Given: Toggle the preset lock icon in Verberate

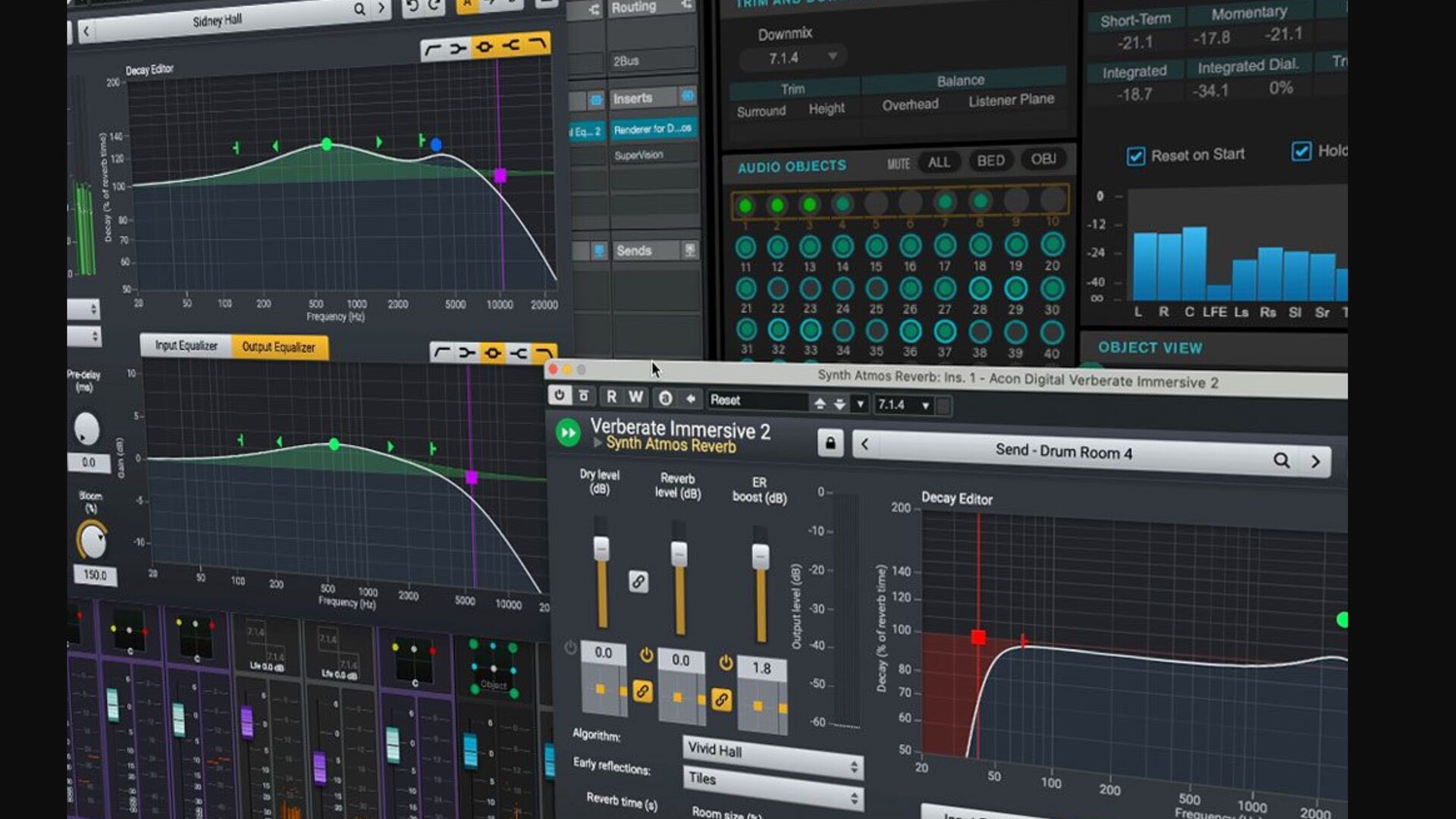Looking at the screenshot, I should 830,443.
